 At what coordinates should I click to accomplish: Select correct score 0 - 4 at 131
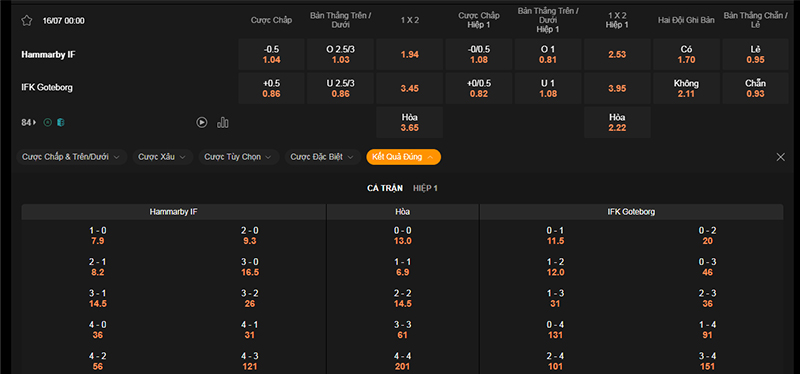click(x=555, y=330)
